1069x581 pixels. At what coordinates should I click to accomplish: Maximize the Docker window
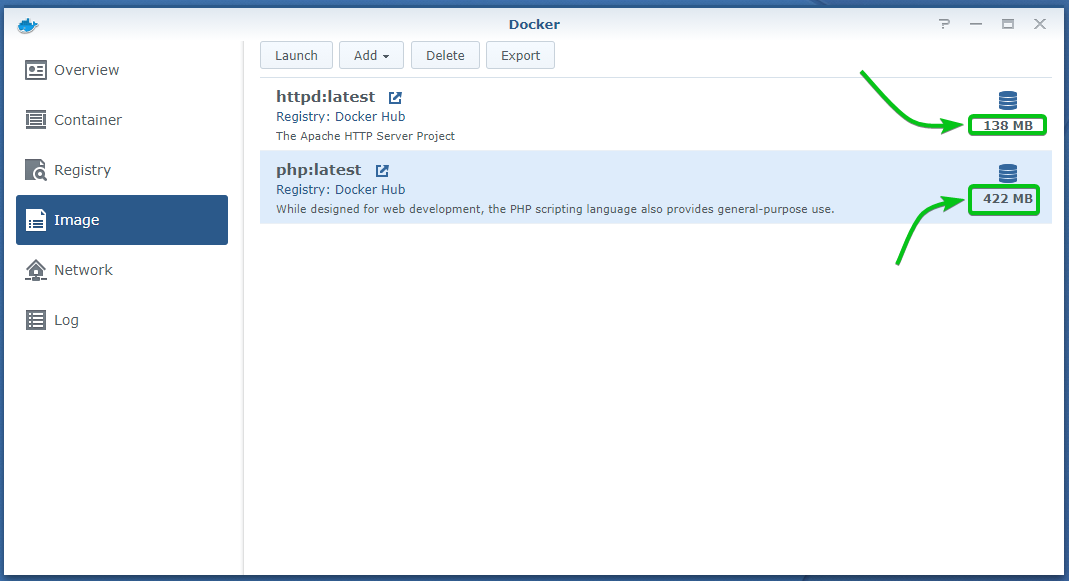(x=1008, y=25)
